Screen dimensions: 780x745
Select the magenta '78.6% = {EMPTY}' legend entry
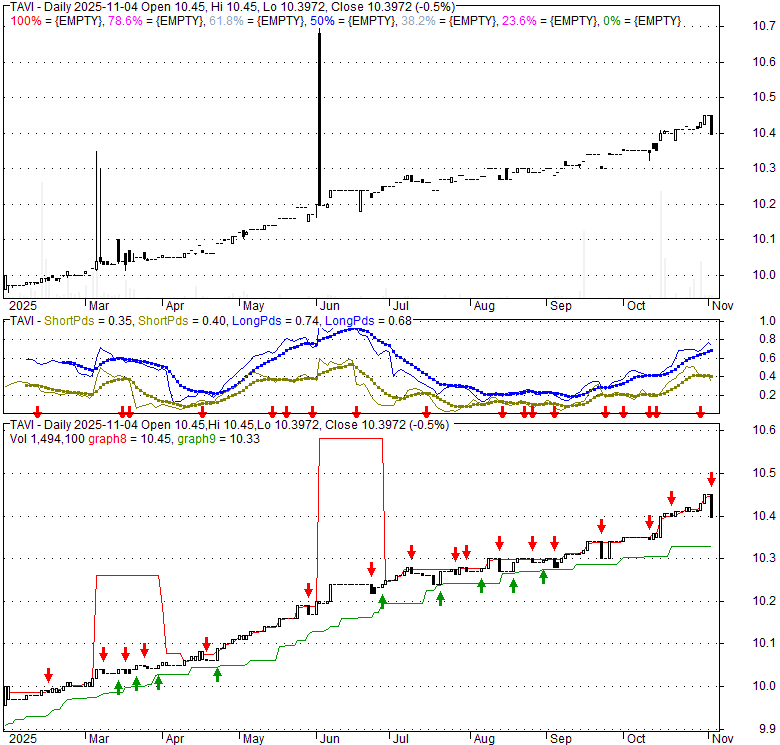pos(155,21)
